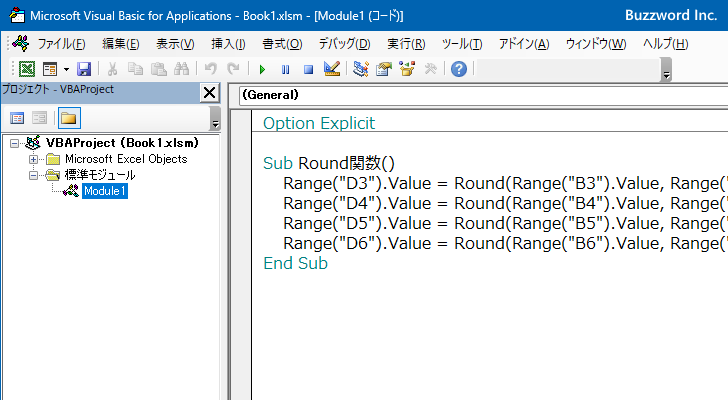The image size is (728, 400).
Task: Click the Range("D6") code line
Action: point(506,243)
